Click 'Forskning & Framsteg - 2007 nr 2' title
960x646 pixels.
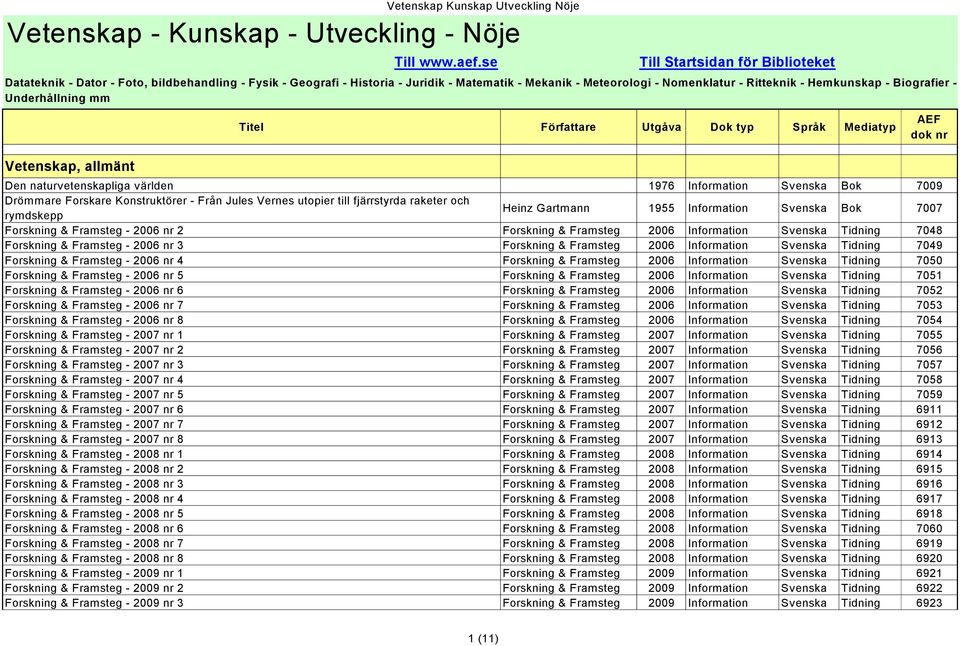click(x=94, y=350)
